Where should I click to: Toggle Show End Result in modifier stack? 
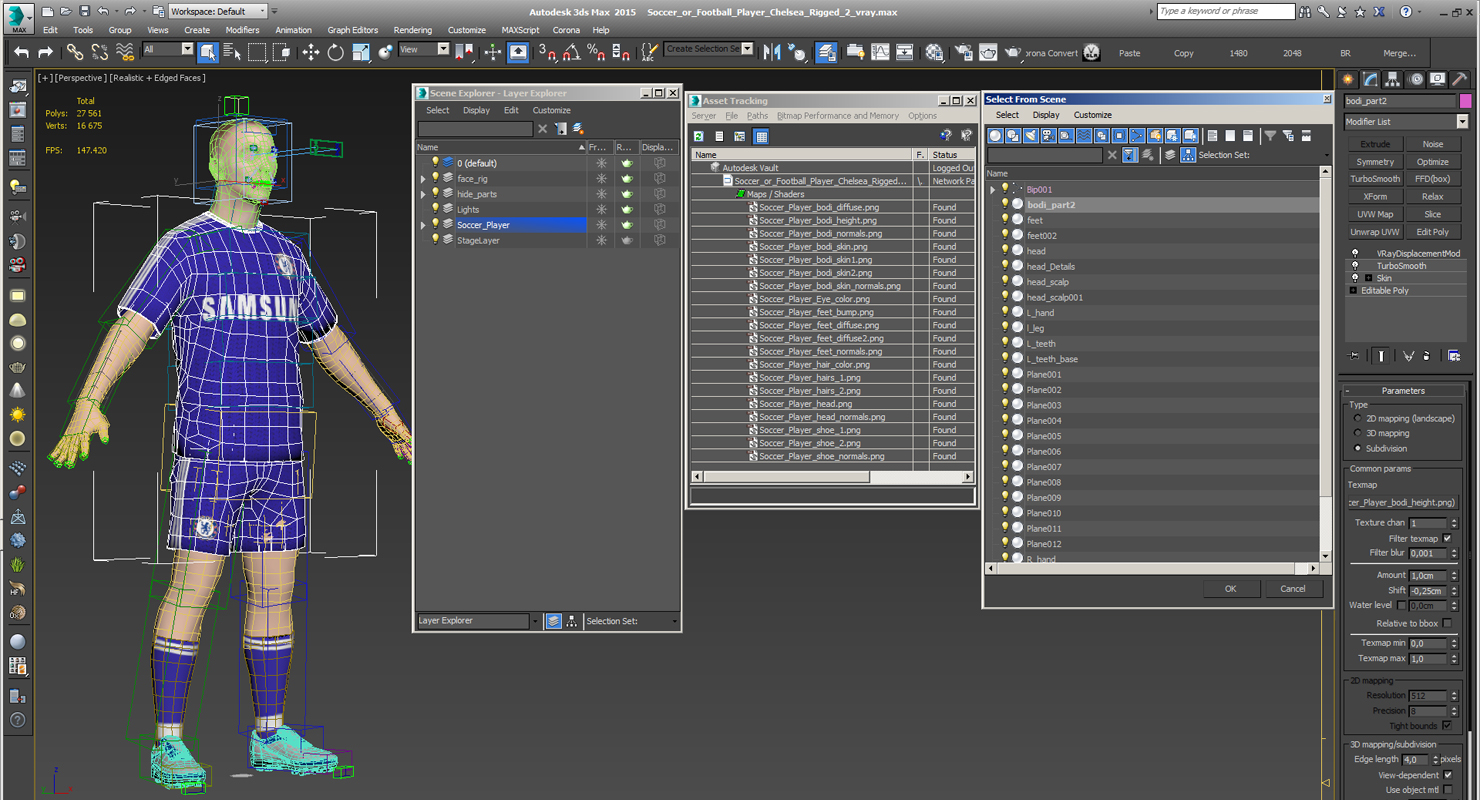click(x=1381, y=355)
